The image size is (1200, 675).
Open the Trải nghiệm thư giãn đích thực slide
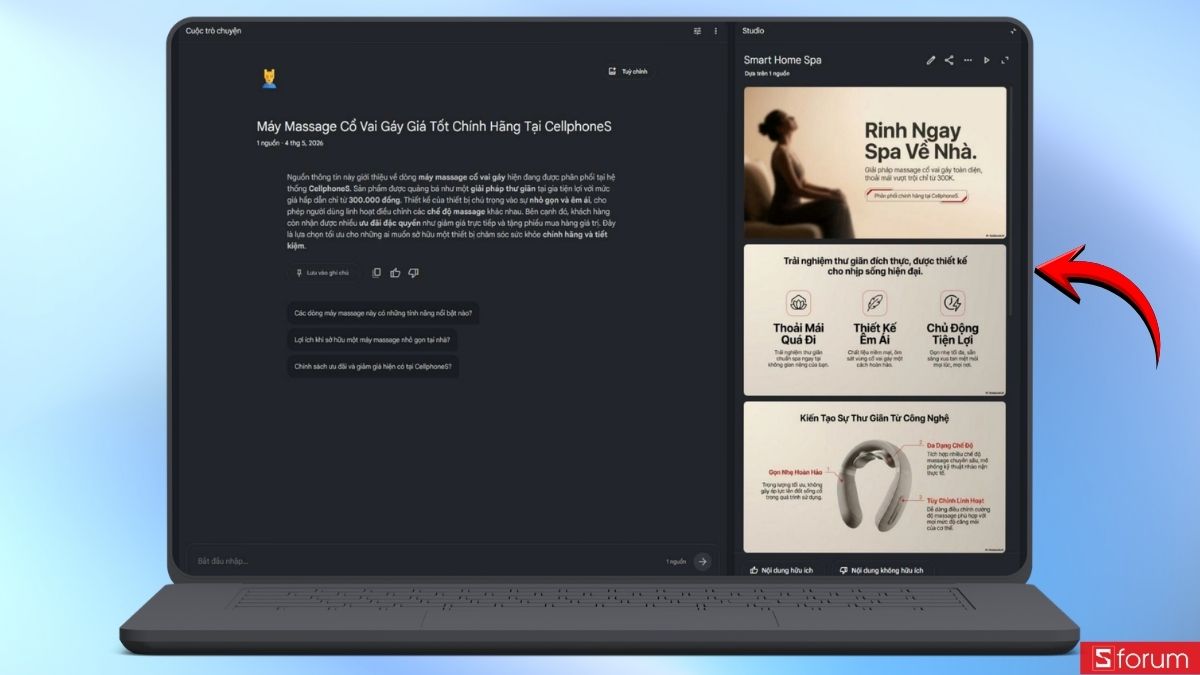875,320
